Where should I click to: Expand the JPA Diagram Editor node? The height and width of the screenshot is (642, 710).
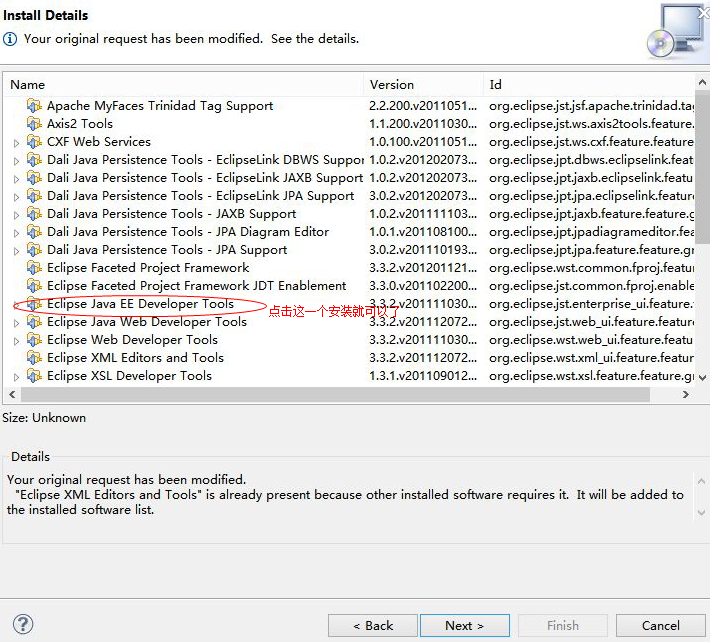click(16, 233)
